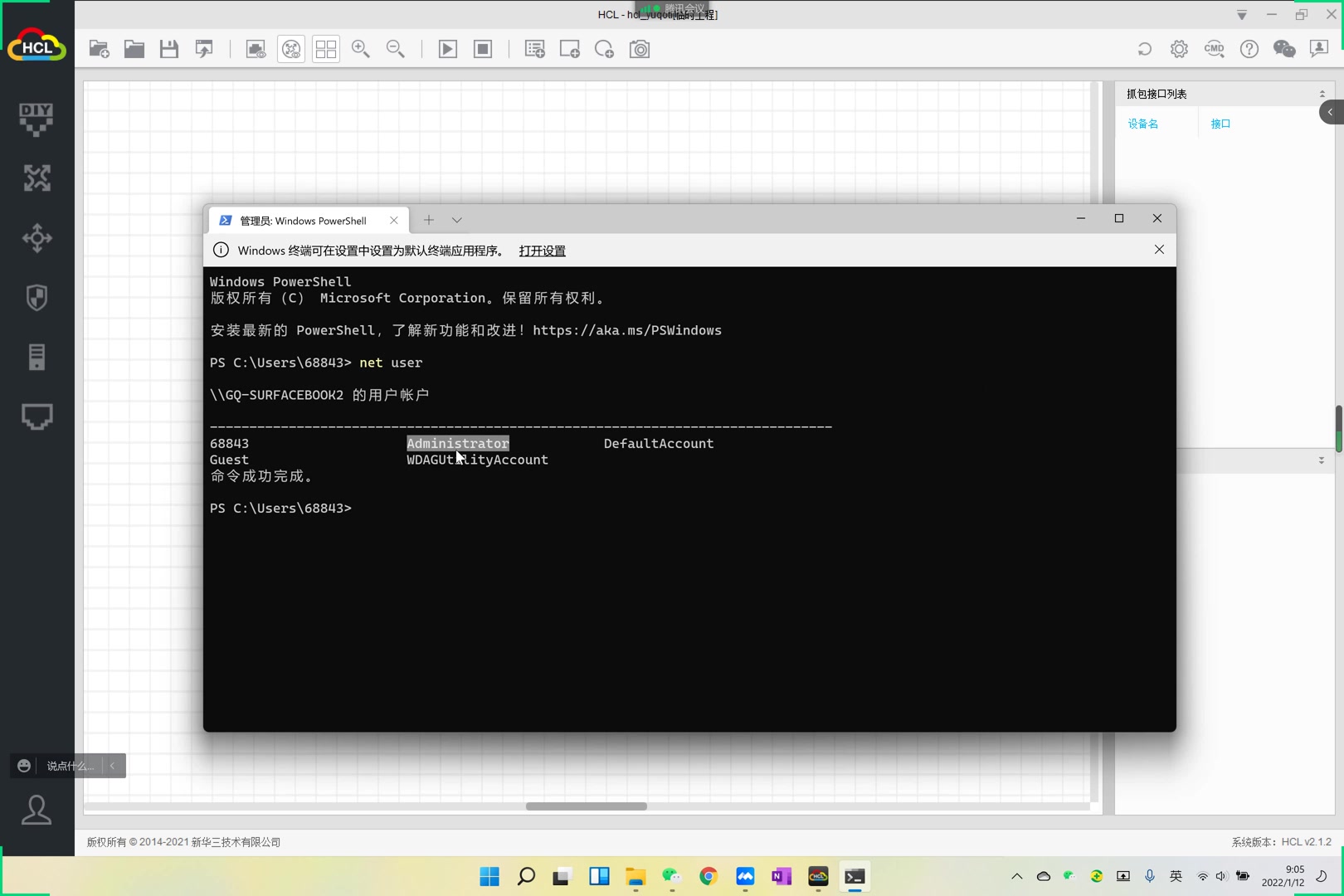Screen dimensions: 1344x896
Task: Draw a rectangle shape with plus icon
Action: click(x=570, y=49)
